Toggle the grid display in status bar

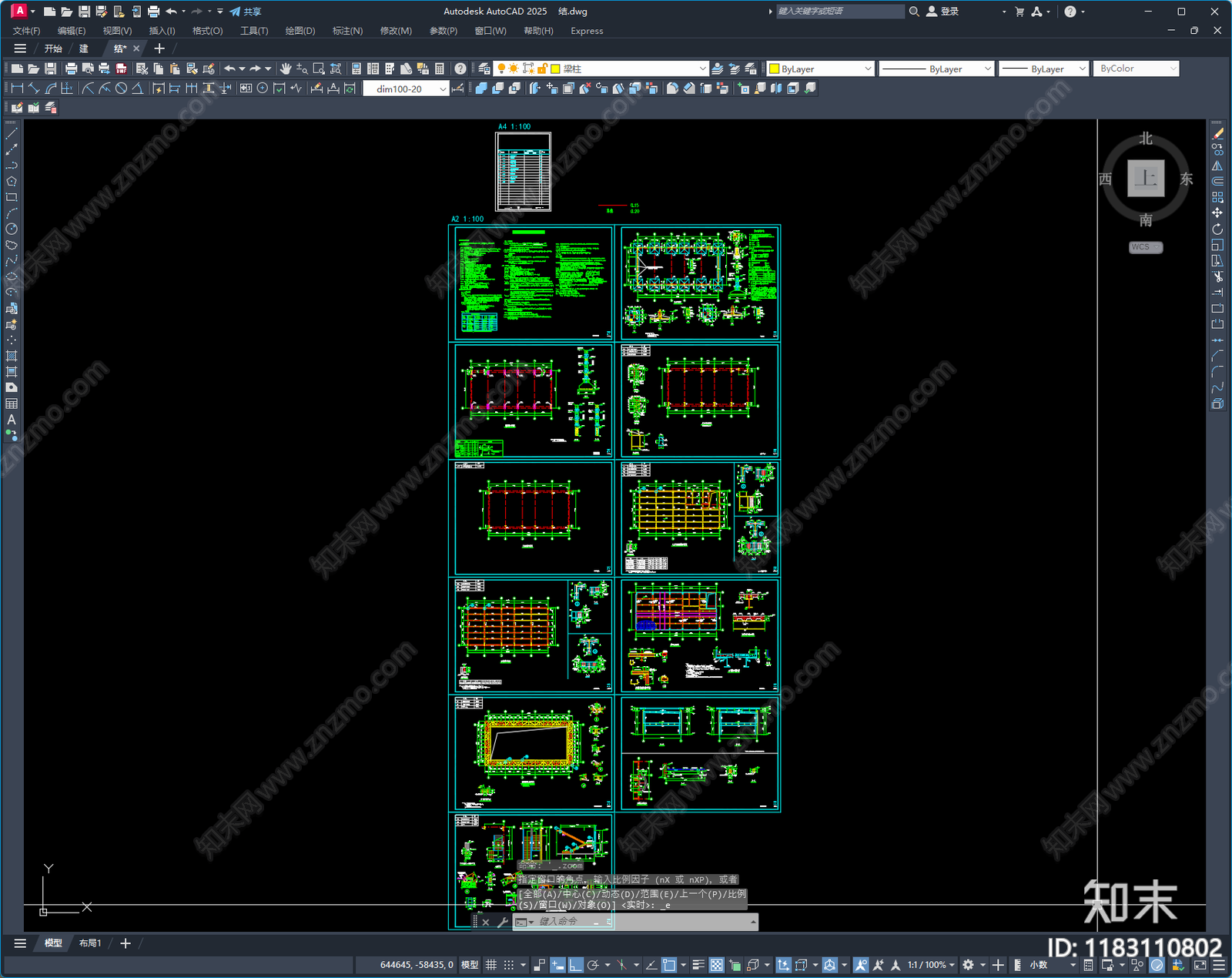pos(490,965)
